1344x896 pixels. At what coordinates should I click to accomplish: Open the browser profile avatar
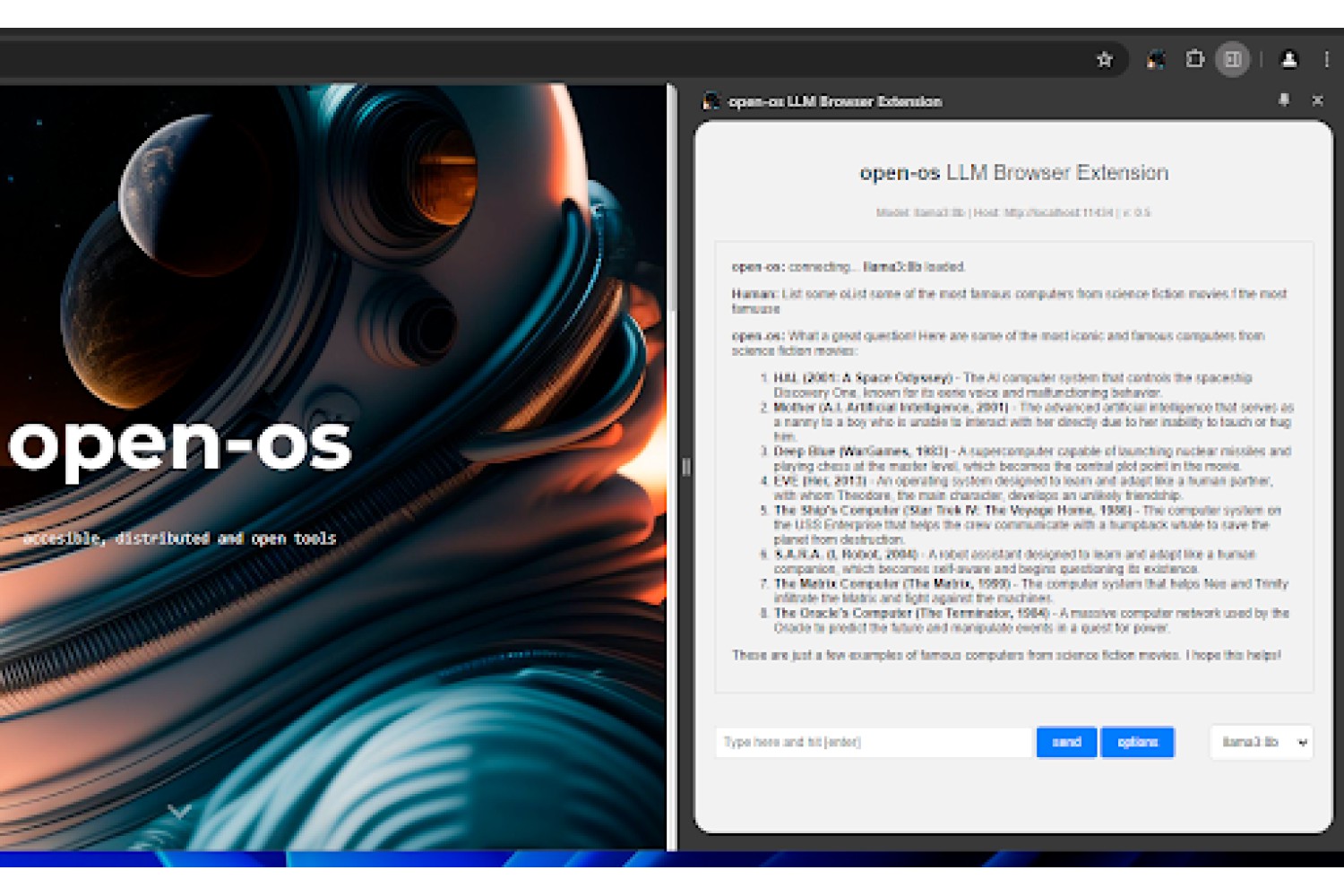pos(1289,60)
